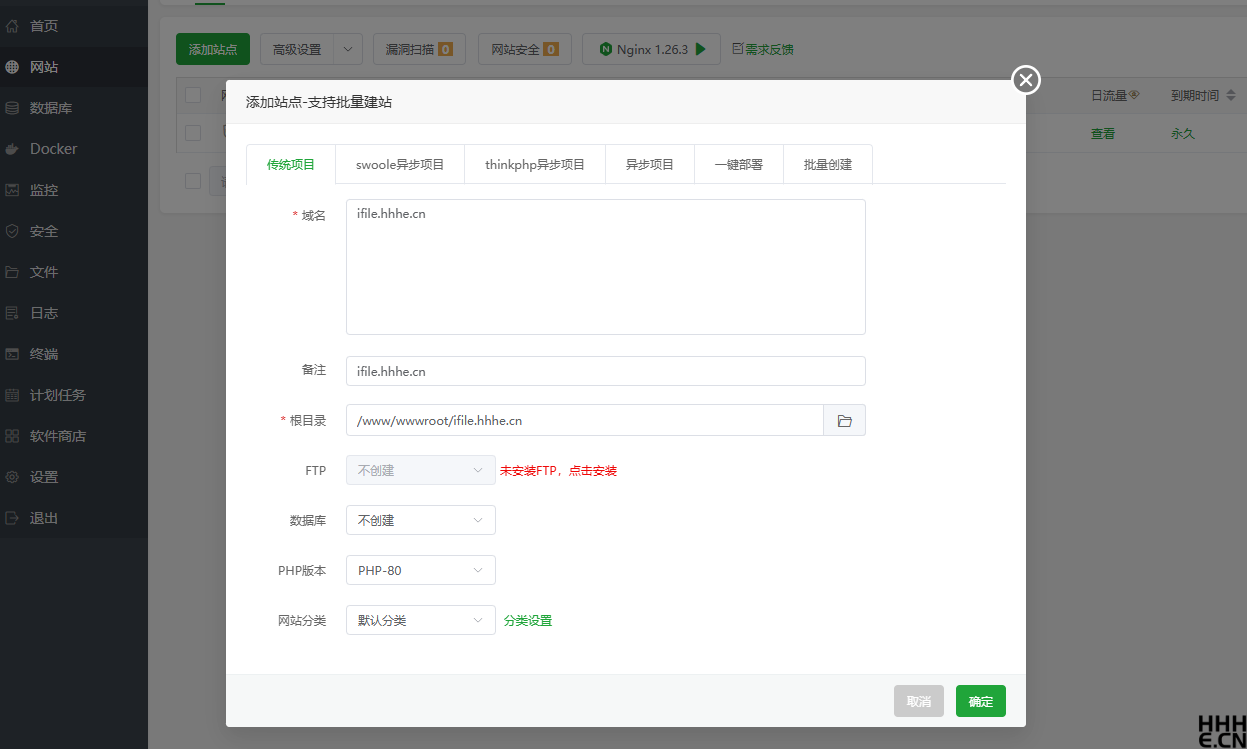
Task: Select the 数据库 database icon in sidebar
Action: [x=12, y=108]
